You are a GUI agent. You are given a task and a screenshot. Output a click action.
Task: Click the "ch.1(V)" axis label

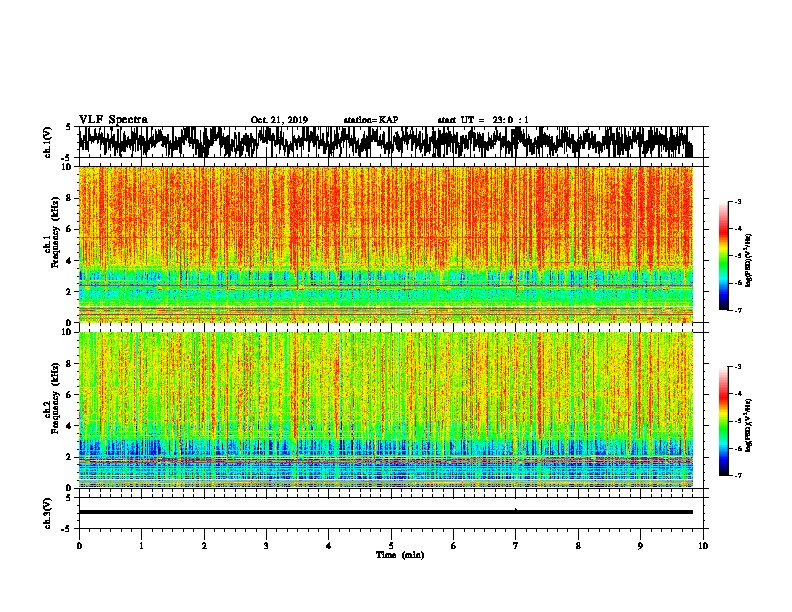(x=48, y=142)
